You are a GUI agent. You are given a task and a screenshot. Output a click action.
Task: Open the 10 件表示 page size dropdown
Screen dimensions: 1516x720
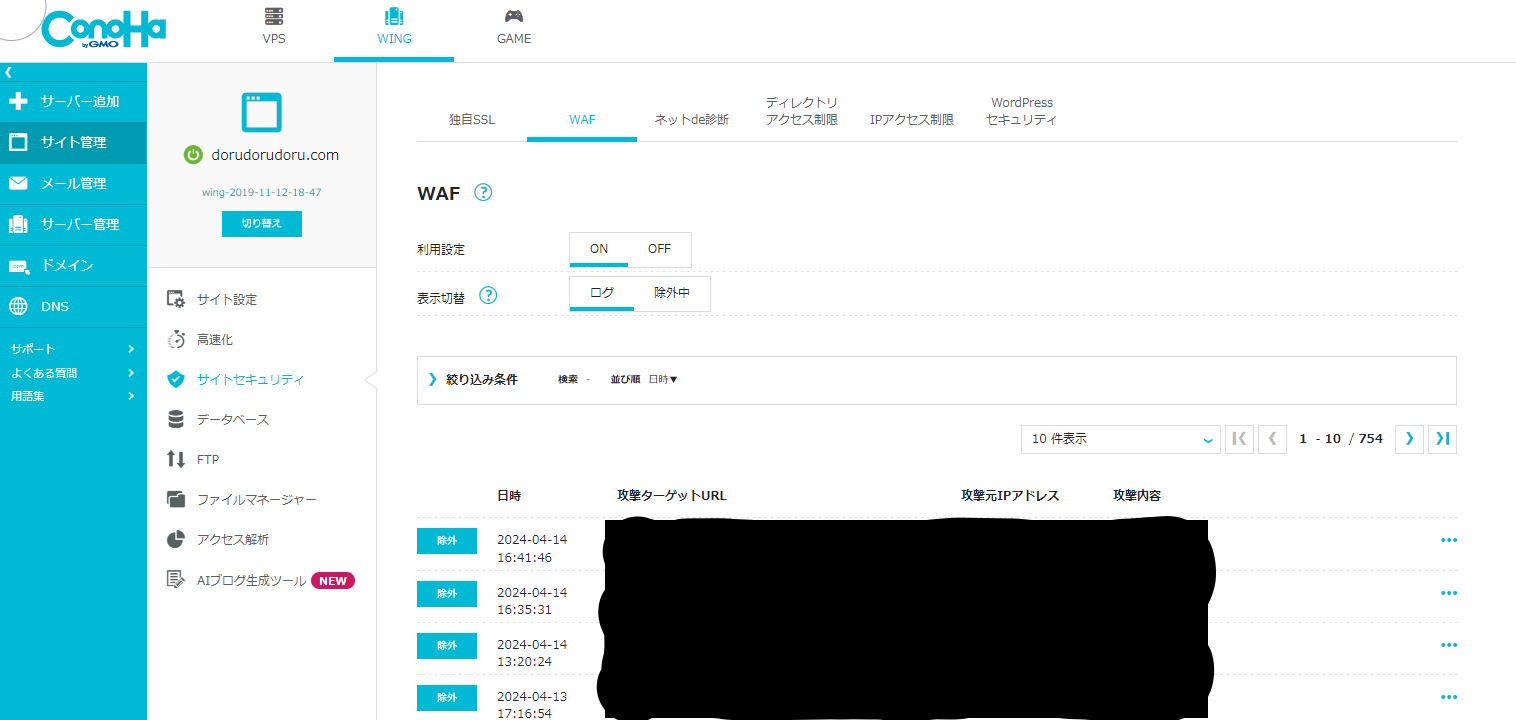tap(1120, 439)
